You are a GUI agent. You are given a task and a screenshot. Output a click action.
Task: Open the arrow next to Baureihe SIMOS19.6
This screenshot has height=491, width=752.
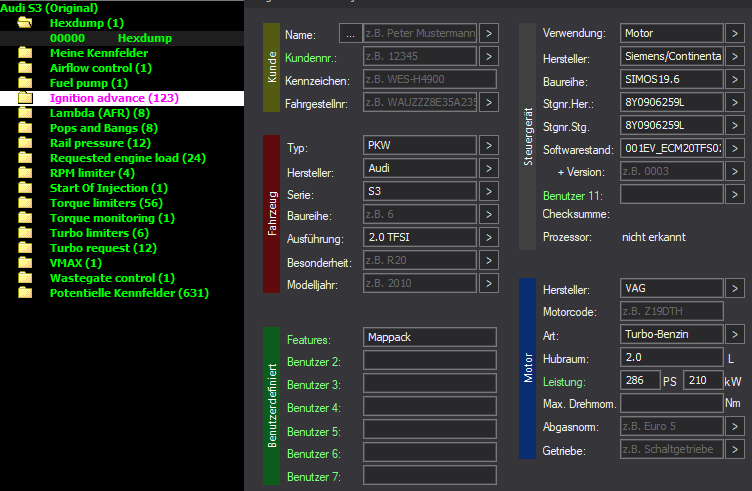coord(734,79)
